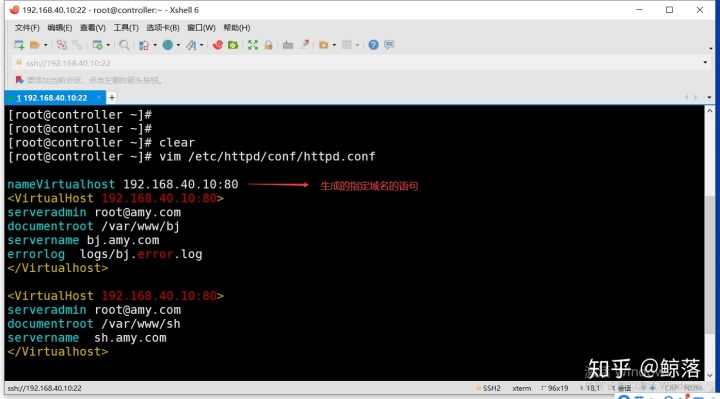Launch the green Xftp file transfer icon

click(x=233, y=45)
